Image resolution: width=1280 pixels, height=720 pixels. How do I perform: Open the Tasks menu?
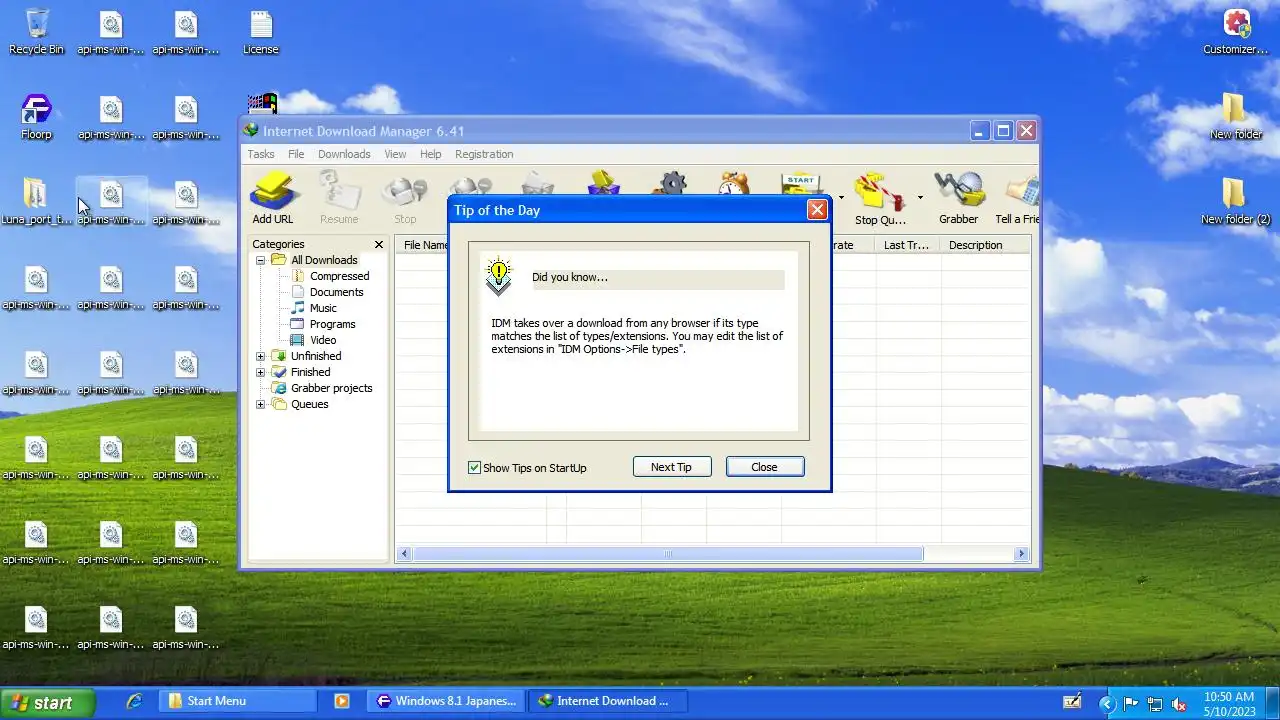[261, 154]
